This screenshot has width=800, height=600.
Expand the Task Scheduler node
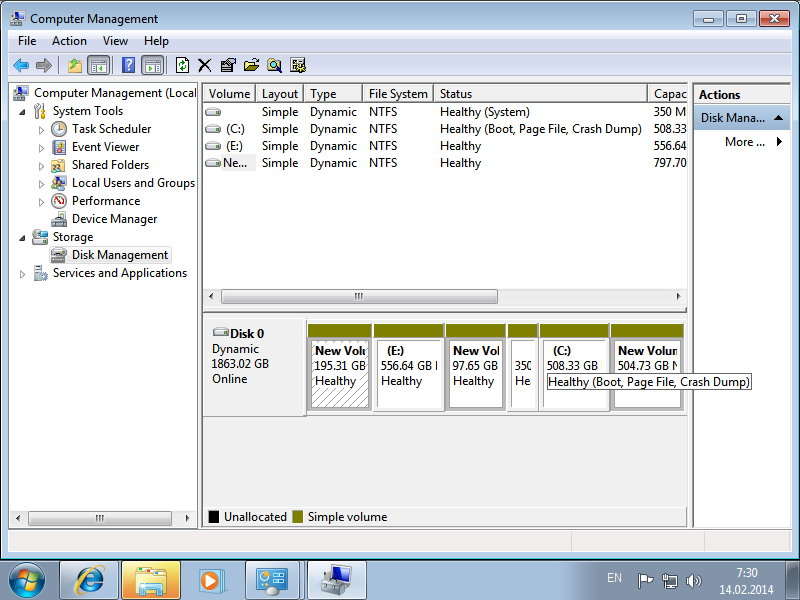tap(41, 130)
